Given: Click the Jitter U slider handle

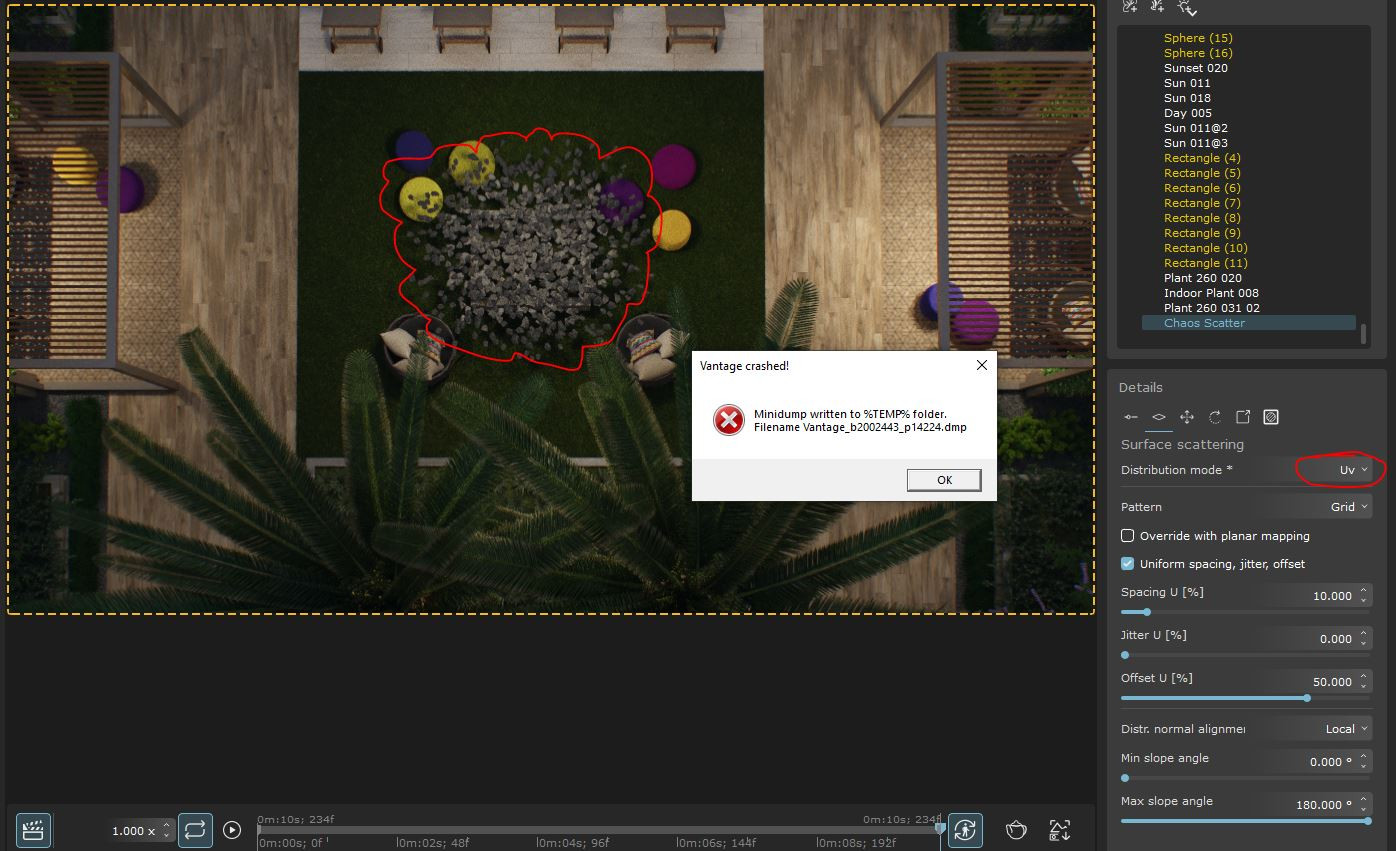Looking at the screenshot, I should click(1125, 655).
